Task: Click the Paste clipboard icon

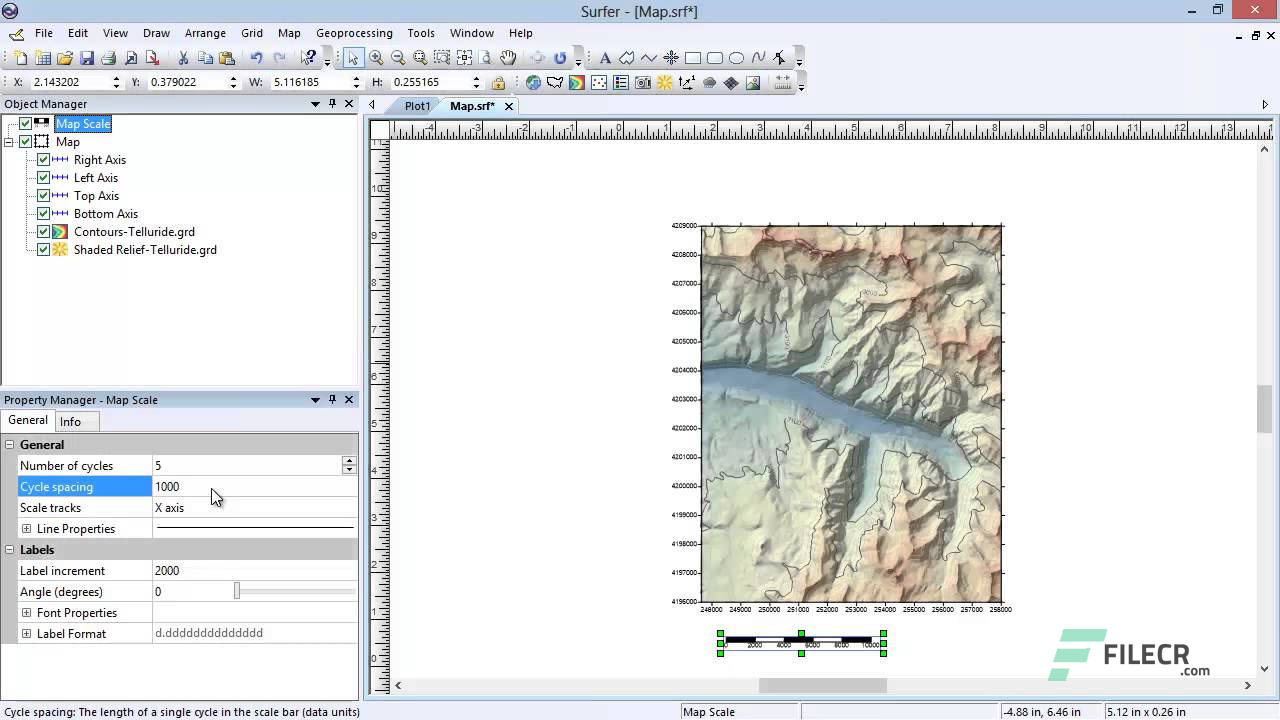Action: point(227,58)
